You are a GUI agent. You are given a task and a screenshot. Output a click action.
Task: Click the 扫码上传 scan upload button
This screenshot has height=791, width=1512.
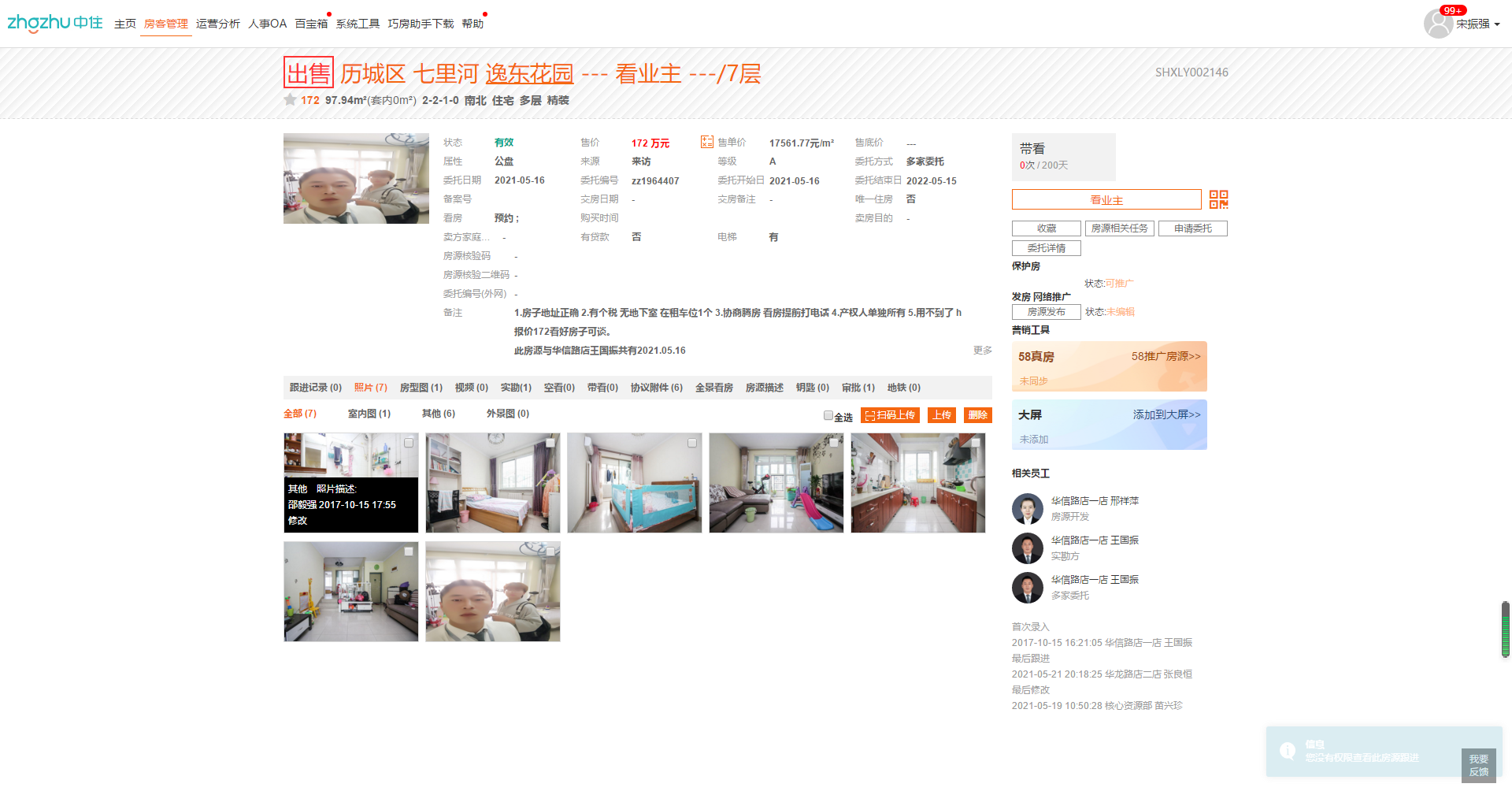tap(890, 415)
